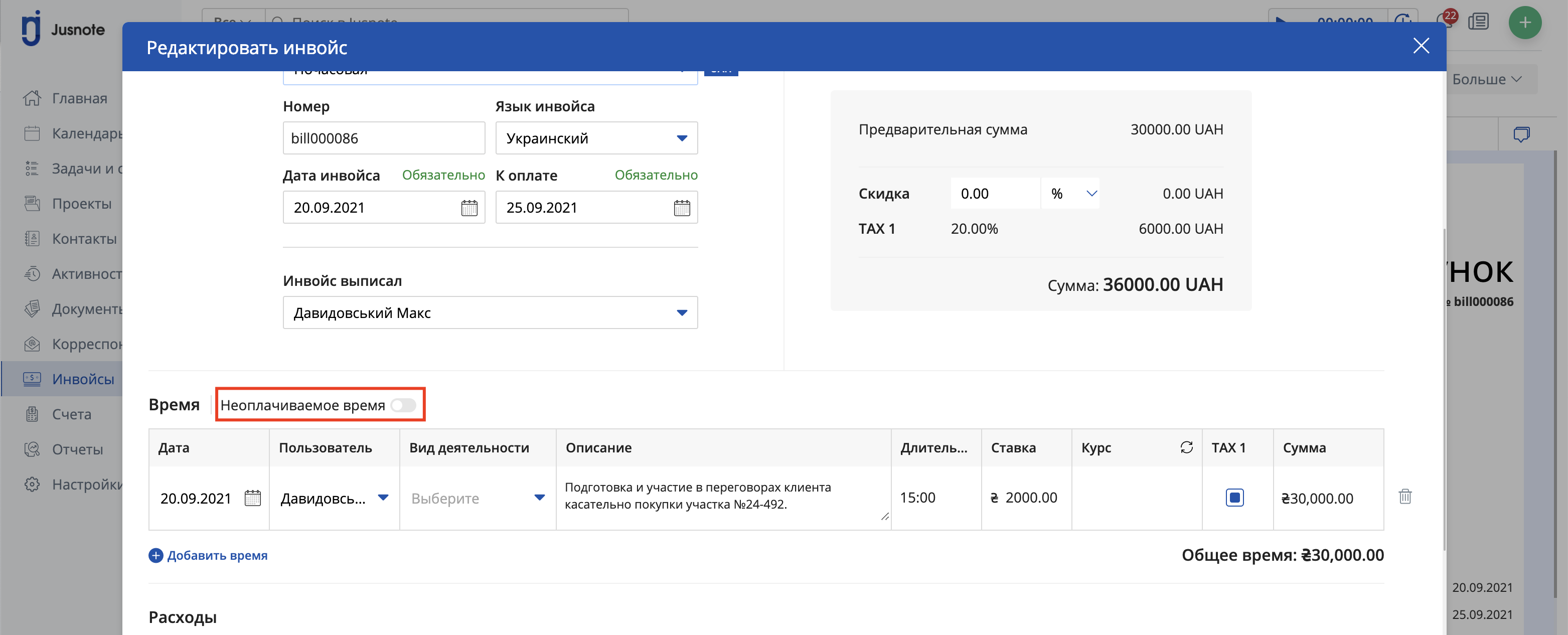Open the Язык инвойса dropdown
The image size is (1568, 635).
pyautogui.click(x=596, y=138)
